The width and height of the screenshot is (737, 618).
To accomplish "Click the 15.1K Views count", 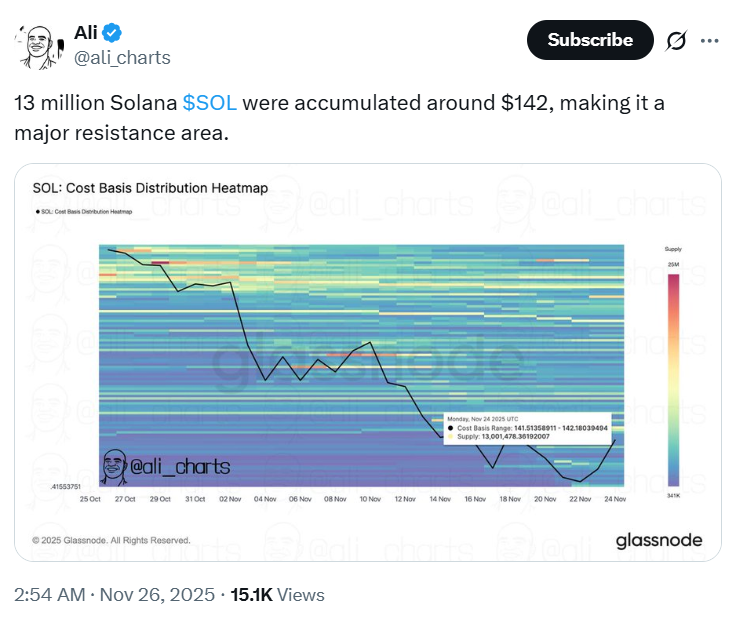I will point(278,594).
